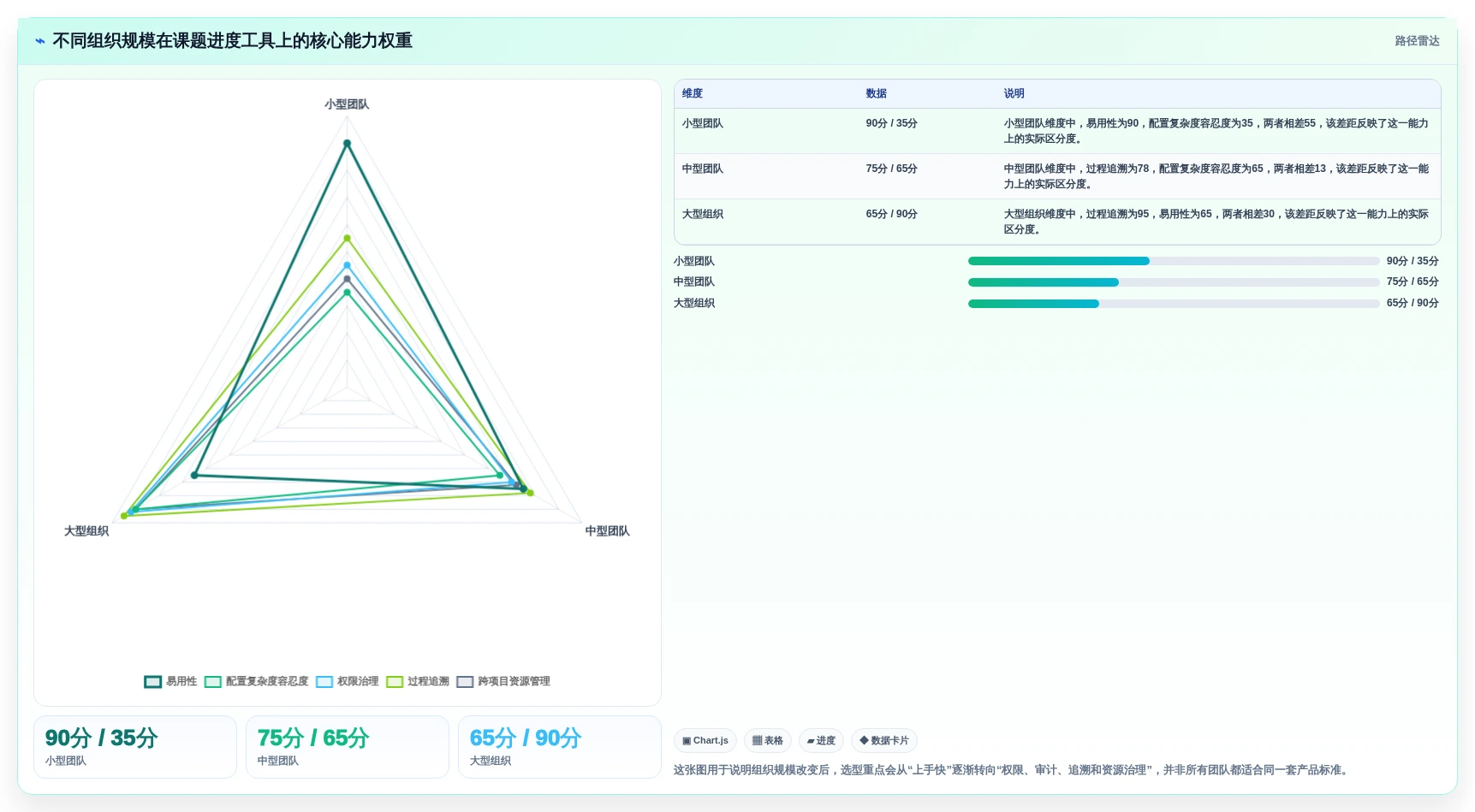Toggle the 过程追溯 legend series
This screenshot has width=1475, height=812.
pos(417,681)
